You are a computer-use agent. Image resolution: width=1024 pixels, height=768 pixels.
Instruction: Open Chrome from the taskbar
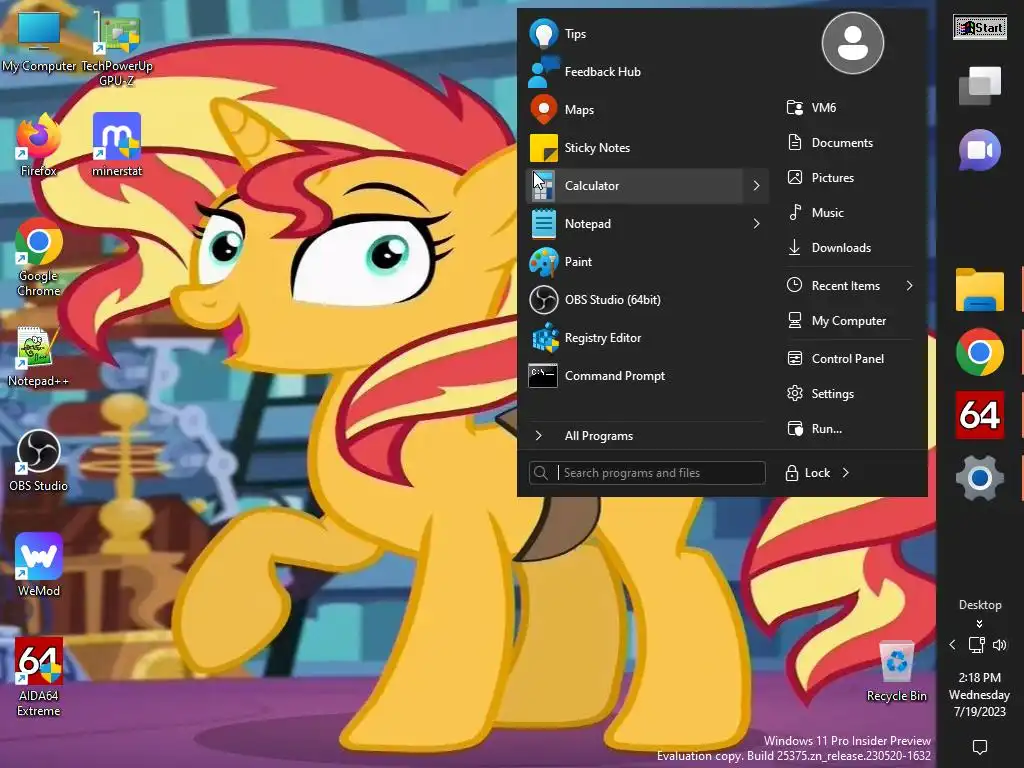click(x=980, y=353)
